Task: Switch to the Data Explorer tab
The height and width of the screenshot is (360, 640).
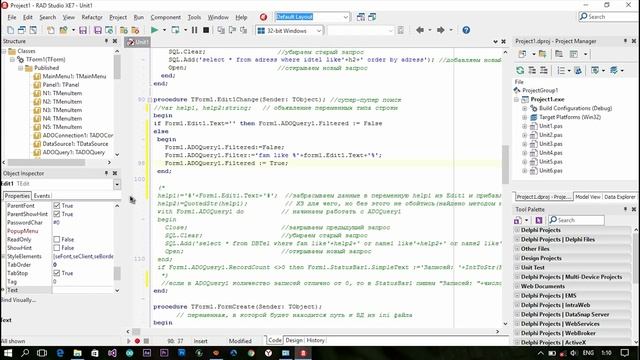Action: [620, 197]
